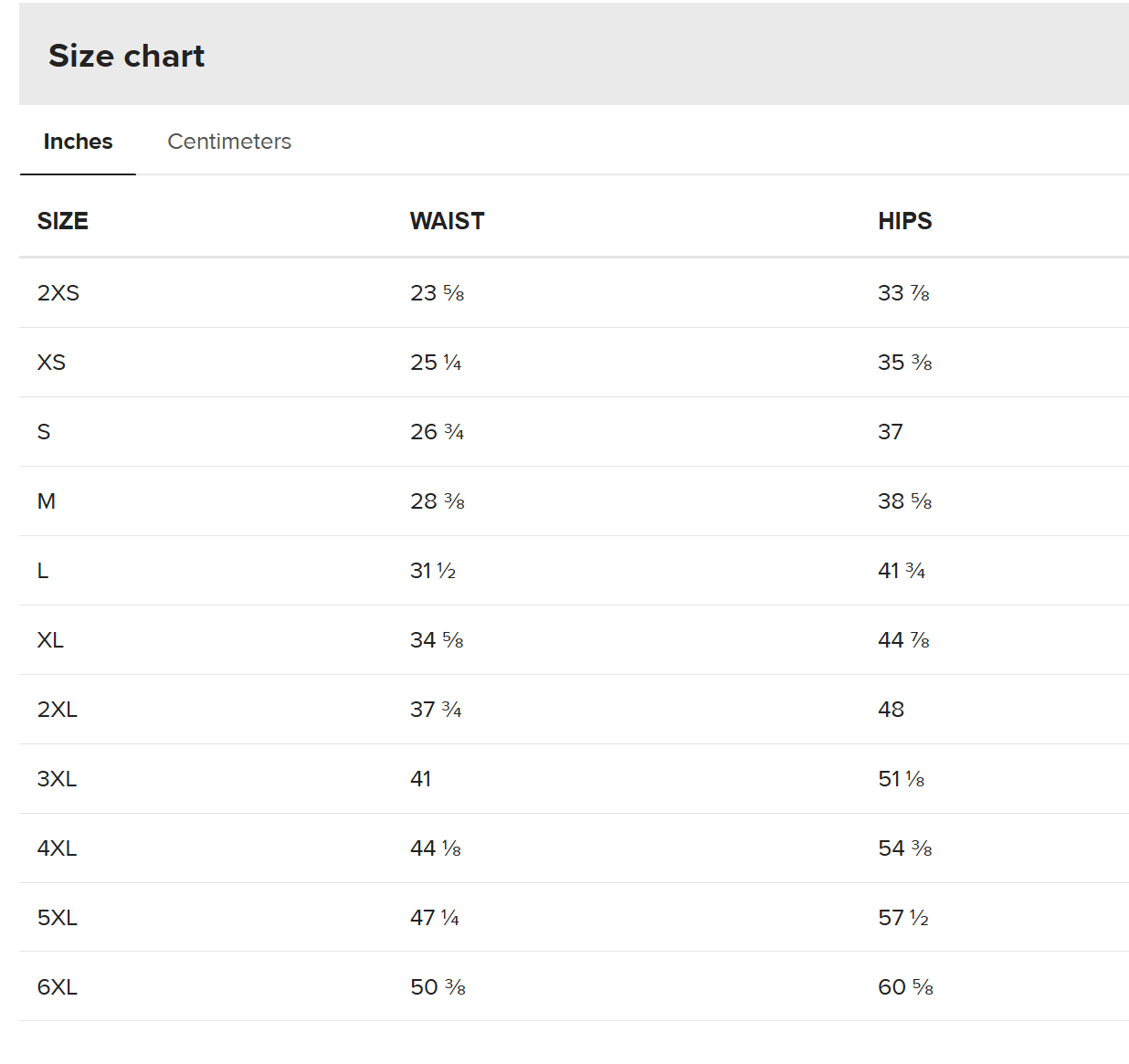Click the waist value 41

point(421,779)
